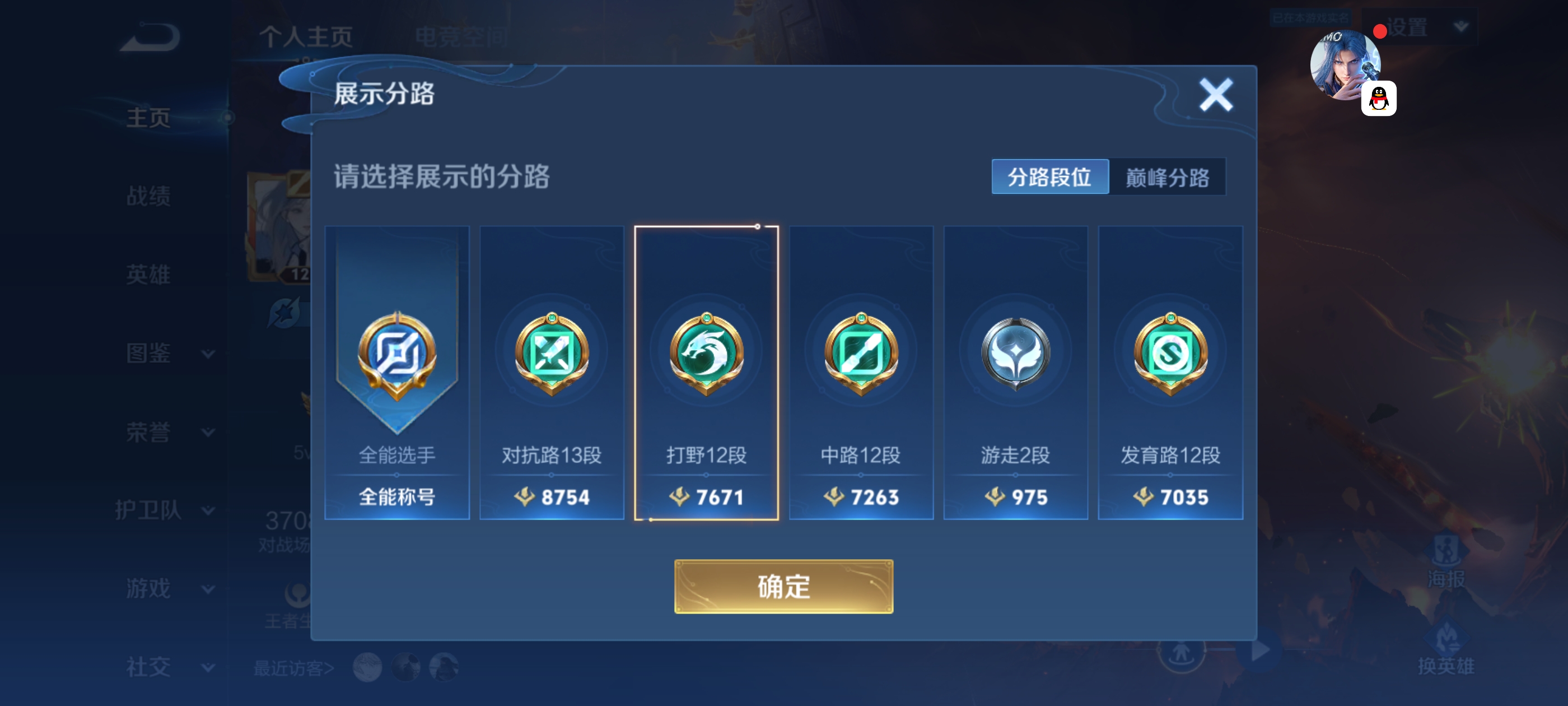1568x706 pixels.
Task: Expand the 图鉴 sidebar chevron
Action: point(208,354)
